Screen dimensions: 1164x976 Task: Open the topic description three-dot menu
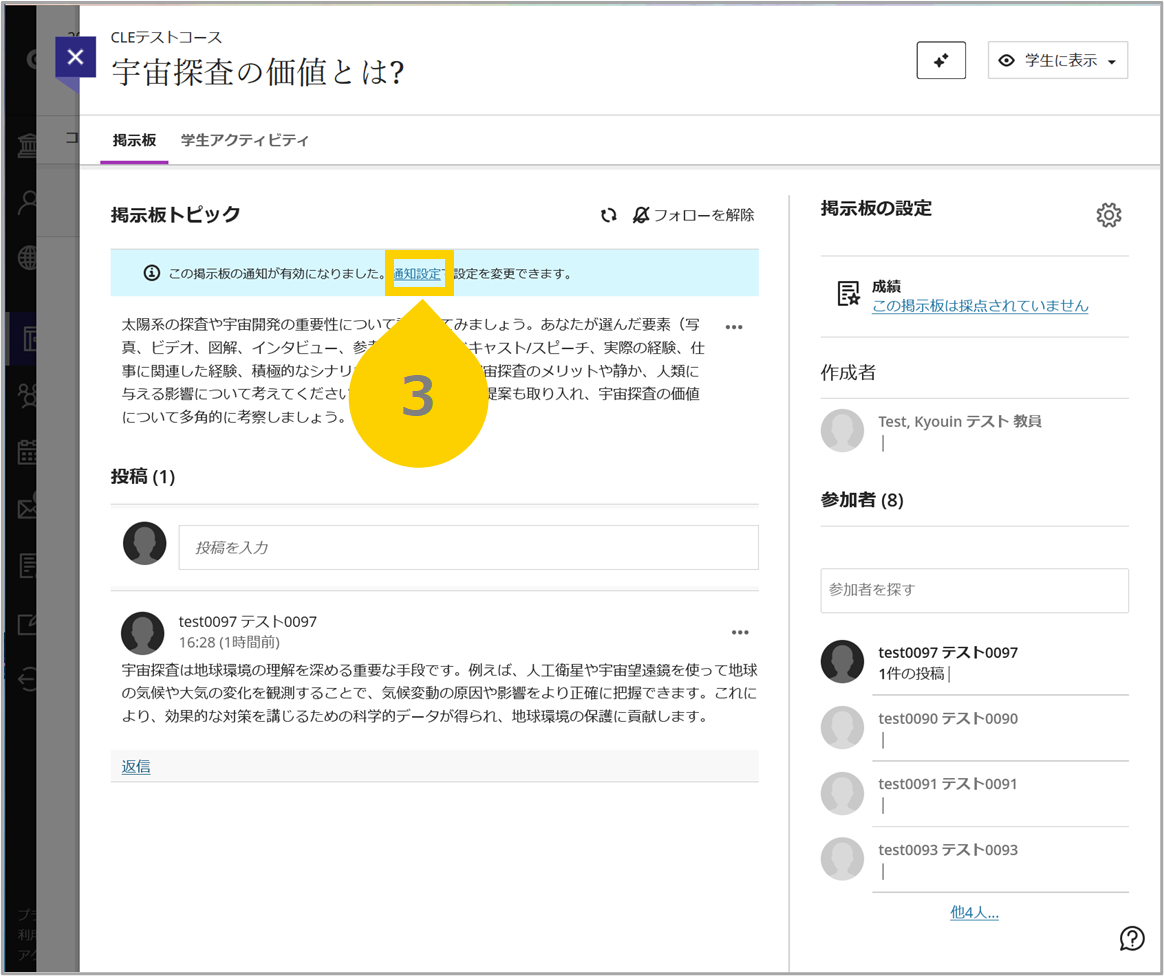733,327
